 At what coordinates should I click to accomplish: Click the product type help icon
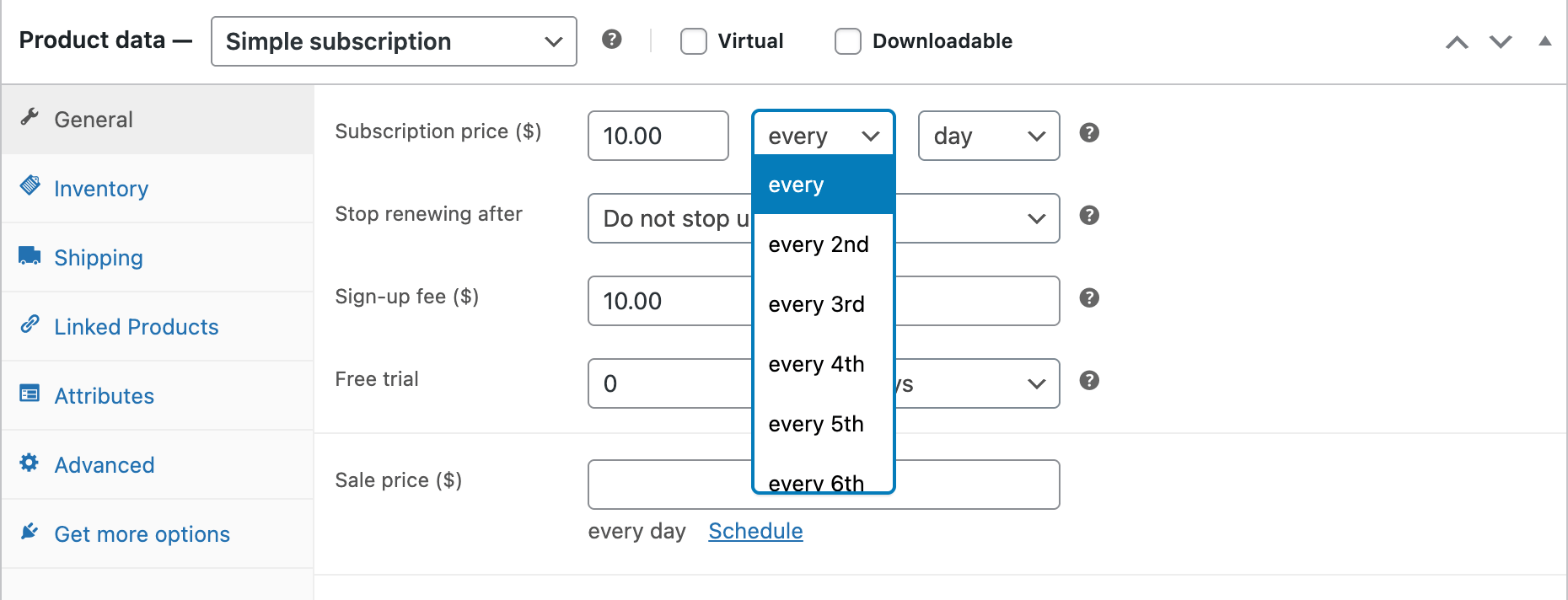click(x=612, y=40)
